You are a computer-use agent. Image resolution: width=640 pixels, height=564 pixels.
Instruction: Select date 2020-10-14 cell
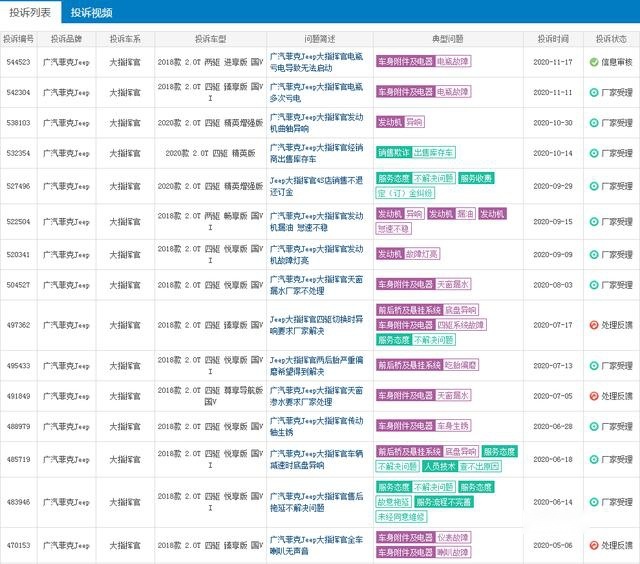pyautogui.click(x=553, y=153)
